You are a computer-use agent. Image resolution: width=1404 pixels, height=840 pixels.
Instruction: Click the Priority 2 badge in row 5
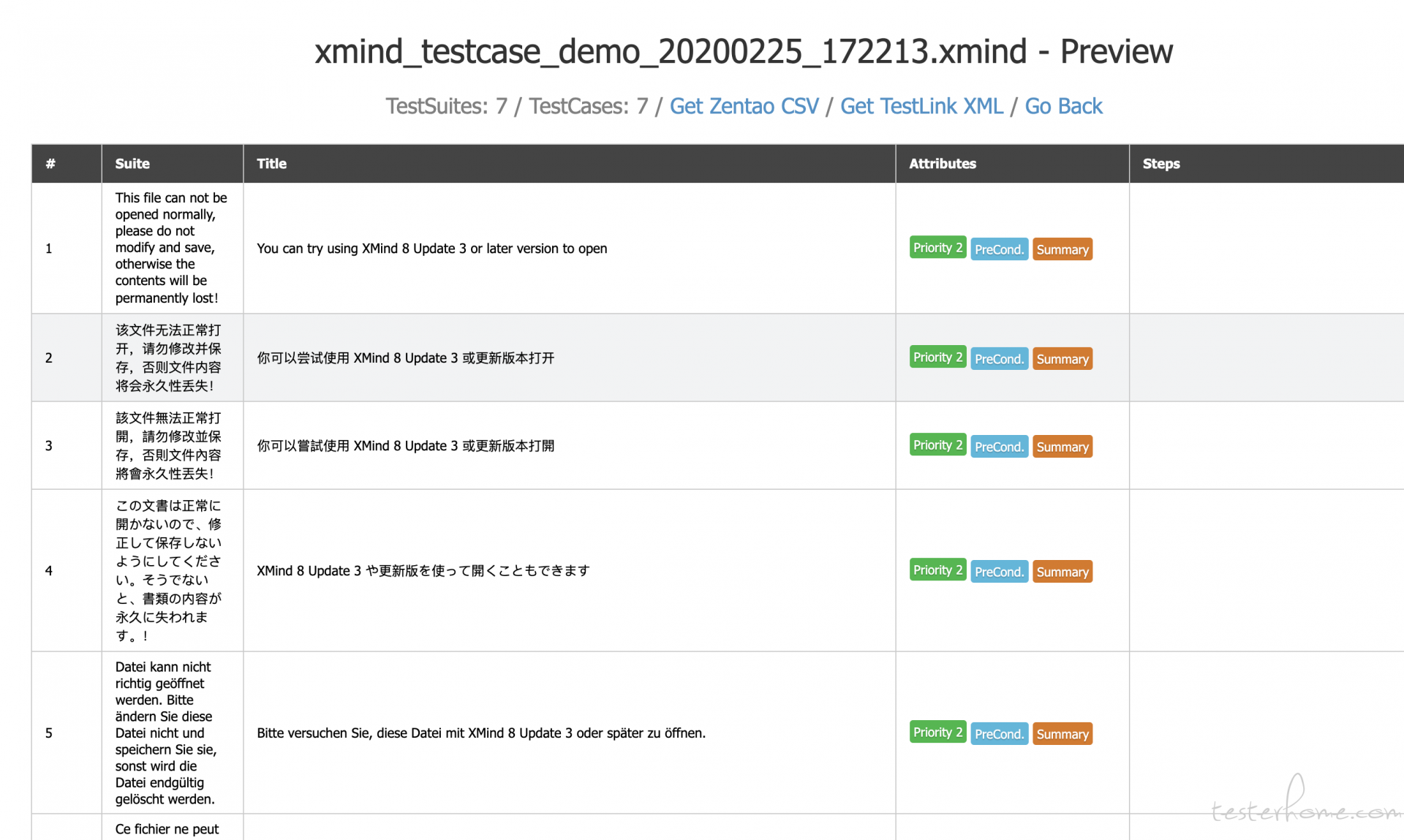(937, 733)
